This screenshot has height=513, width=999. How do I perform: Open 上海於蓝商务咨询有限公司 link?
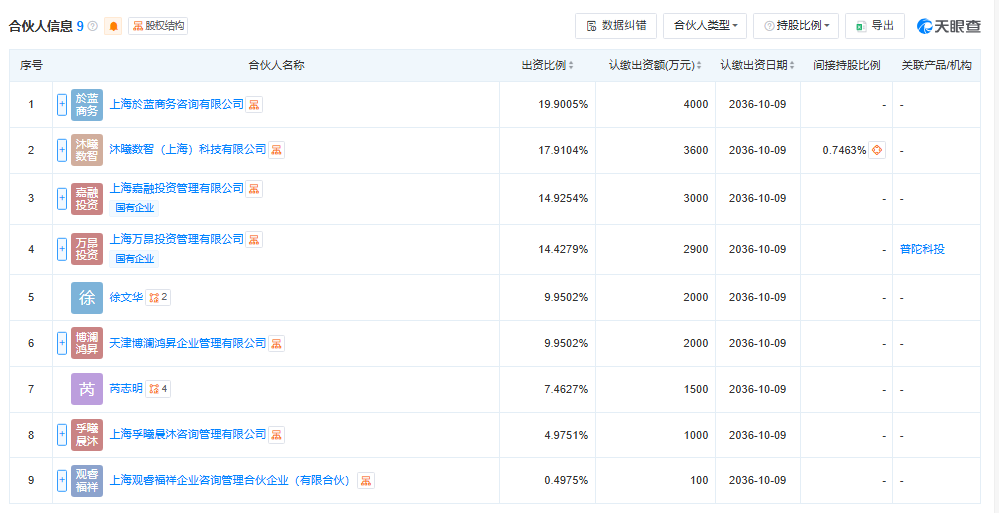176,105
